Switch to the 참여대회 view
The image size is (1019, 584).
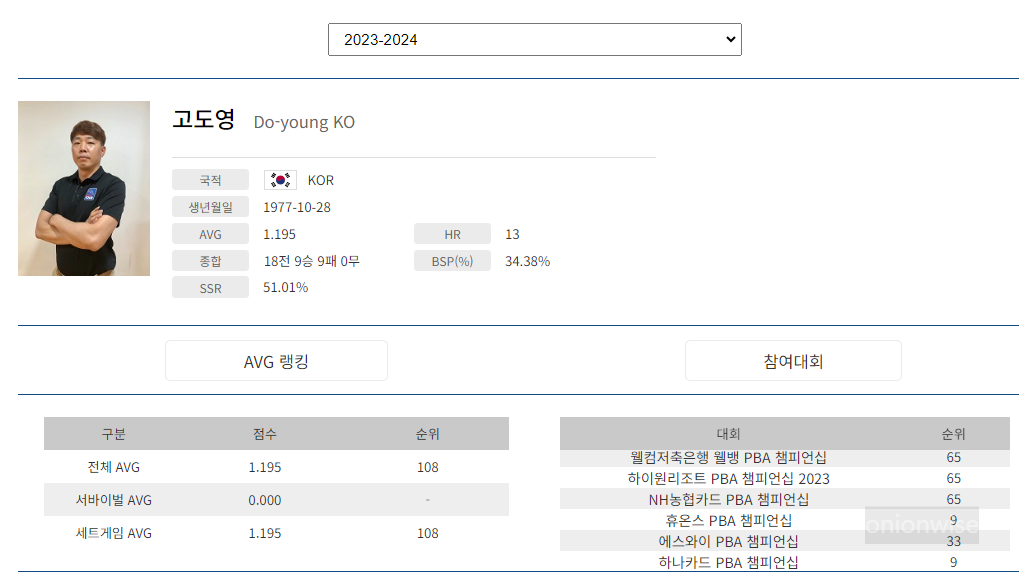click(x=792, y=360)
